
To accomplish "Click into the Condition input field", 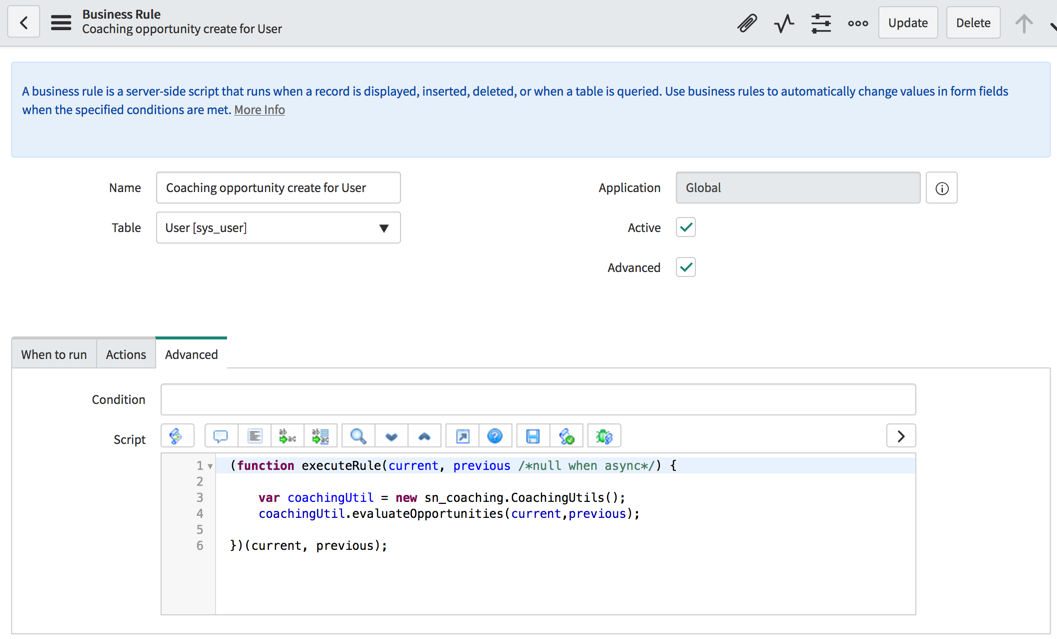I will [538, 400].
